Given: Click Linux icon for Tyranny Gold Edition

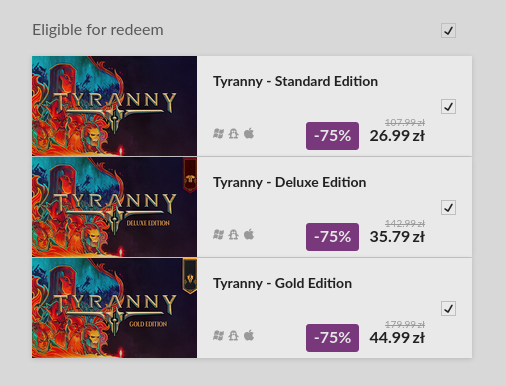Looking at the screenshot, I should pos(233,336).
